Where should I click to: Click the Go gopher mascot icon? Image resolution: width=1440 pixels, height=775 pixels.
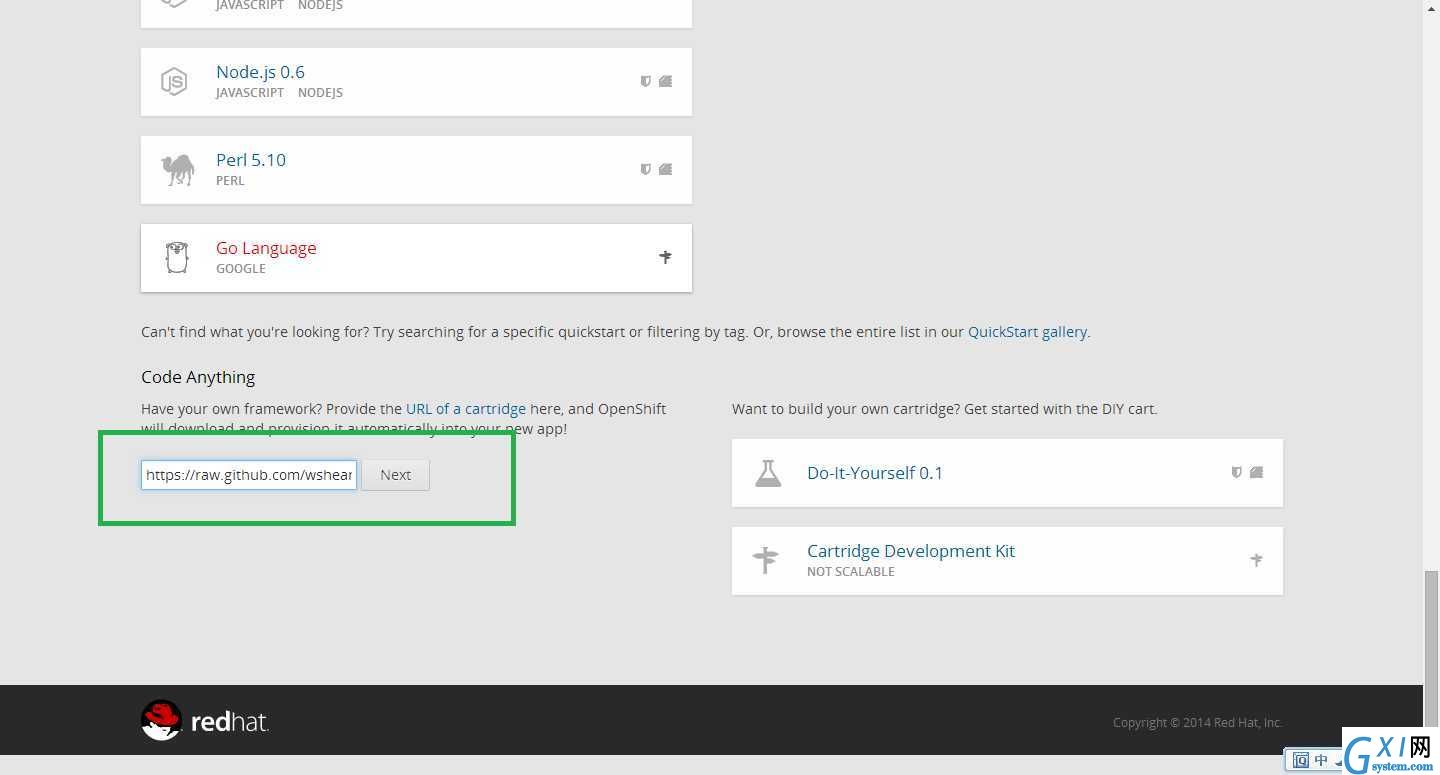(x=177, y=257)
